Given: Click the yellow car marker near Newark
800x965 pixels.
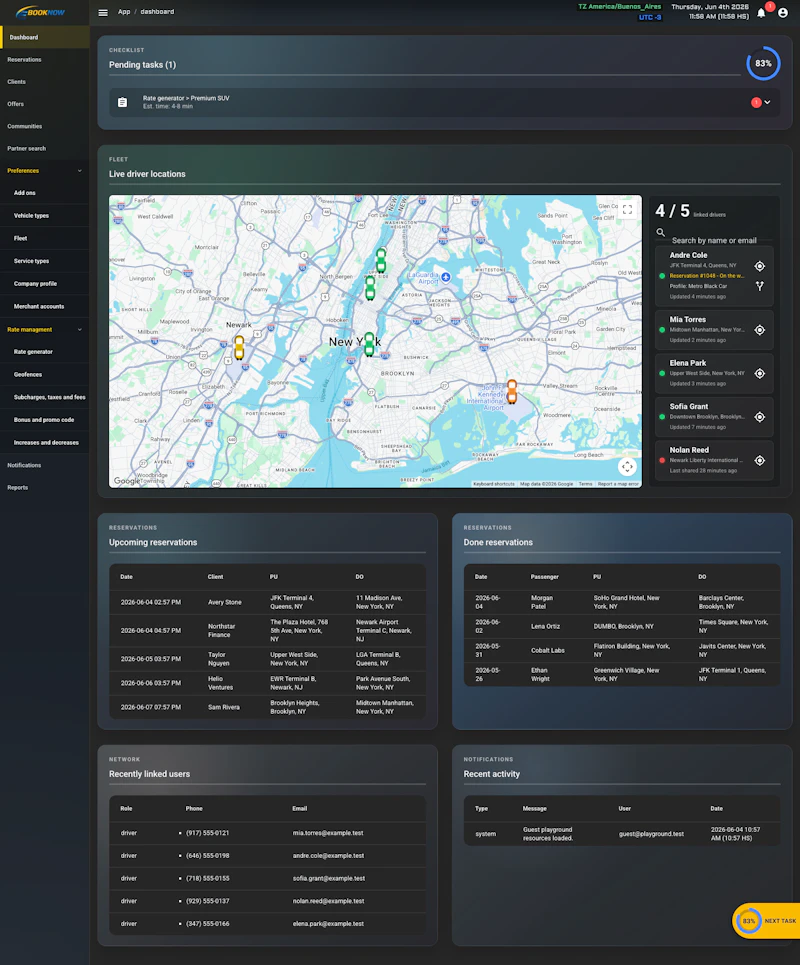Looking at the screenshot, I should [x=239, y=348].
